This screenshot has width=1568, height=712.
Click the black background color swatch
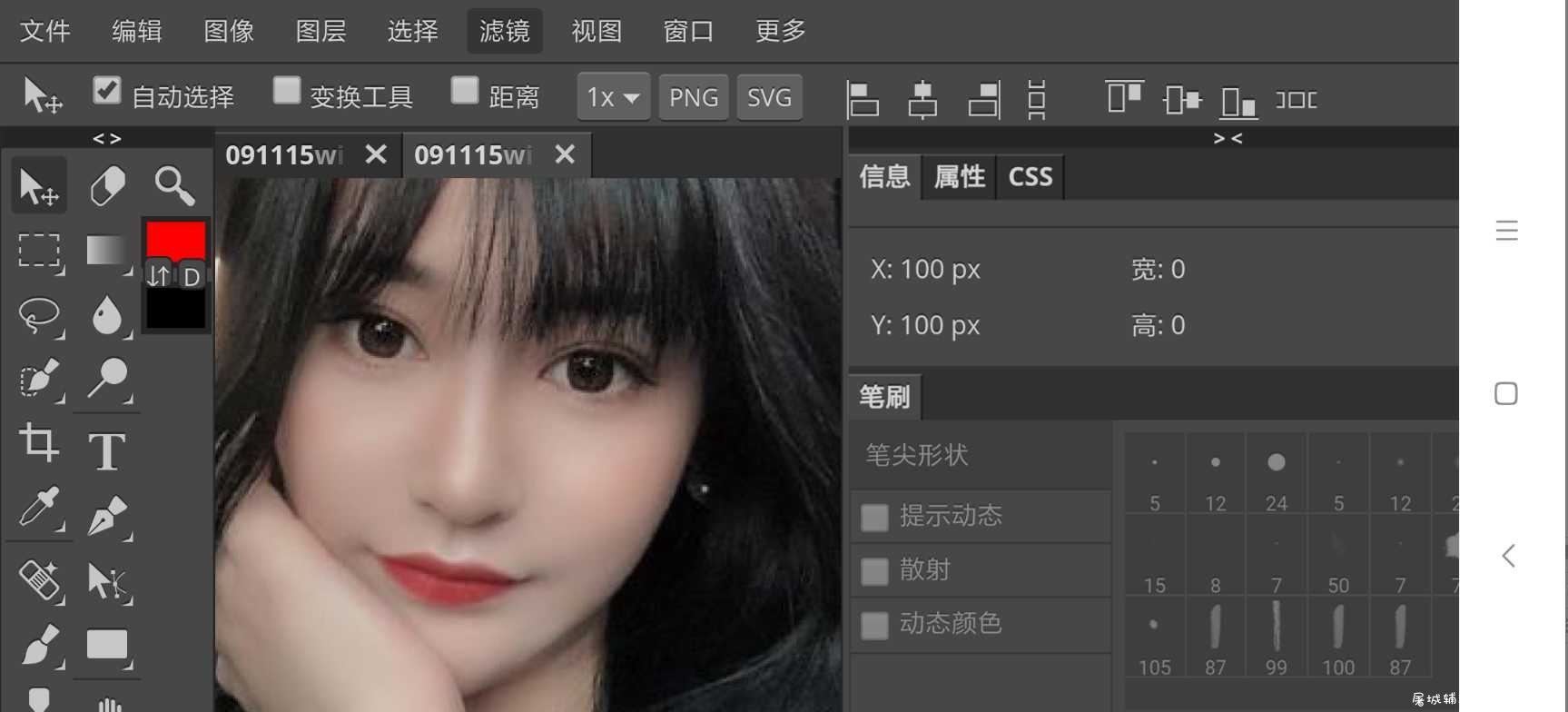pos(175,309)
